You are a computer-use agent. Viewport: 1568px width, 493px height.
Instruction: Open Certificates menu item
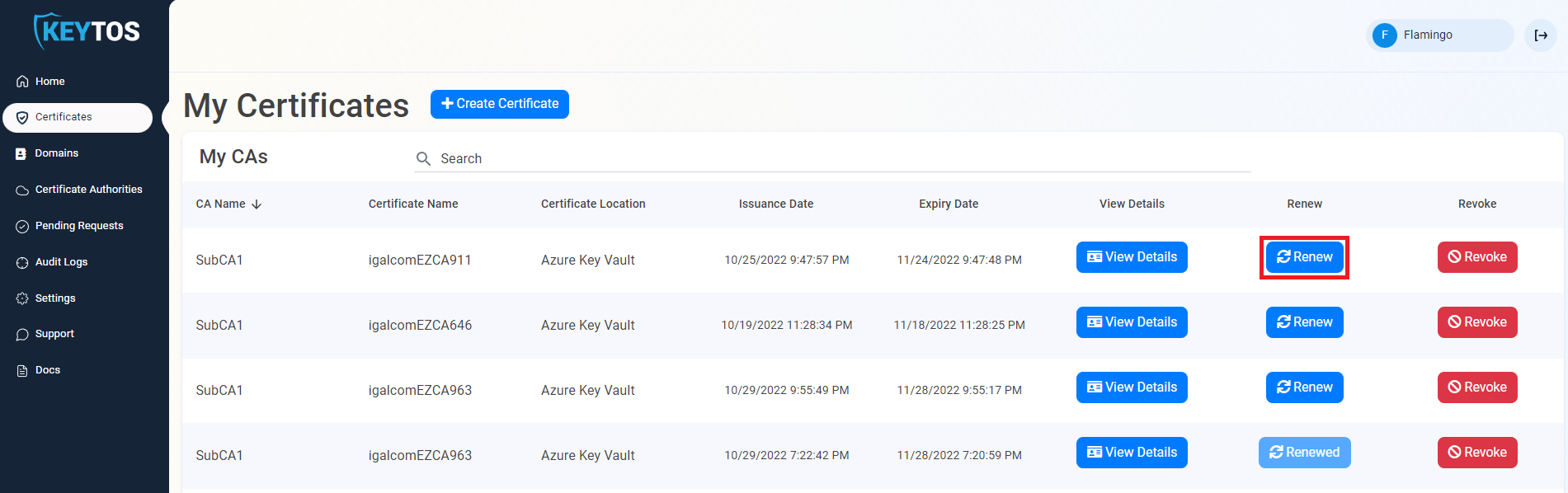pos(78,118)
